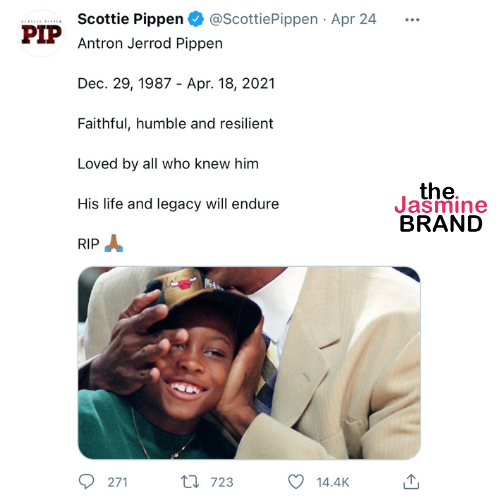Open the share upload icon
The image size is (500, 500).
tap(411, 482)
